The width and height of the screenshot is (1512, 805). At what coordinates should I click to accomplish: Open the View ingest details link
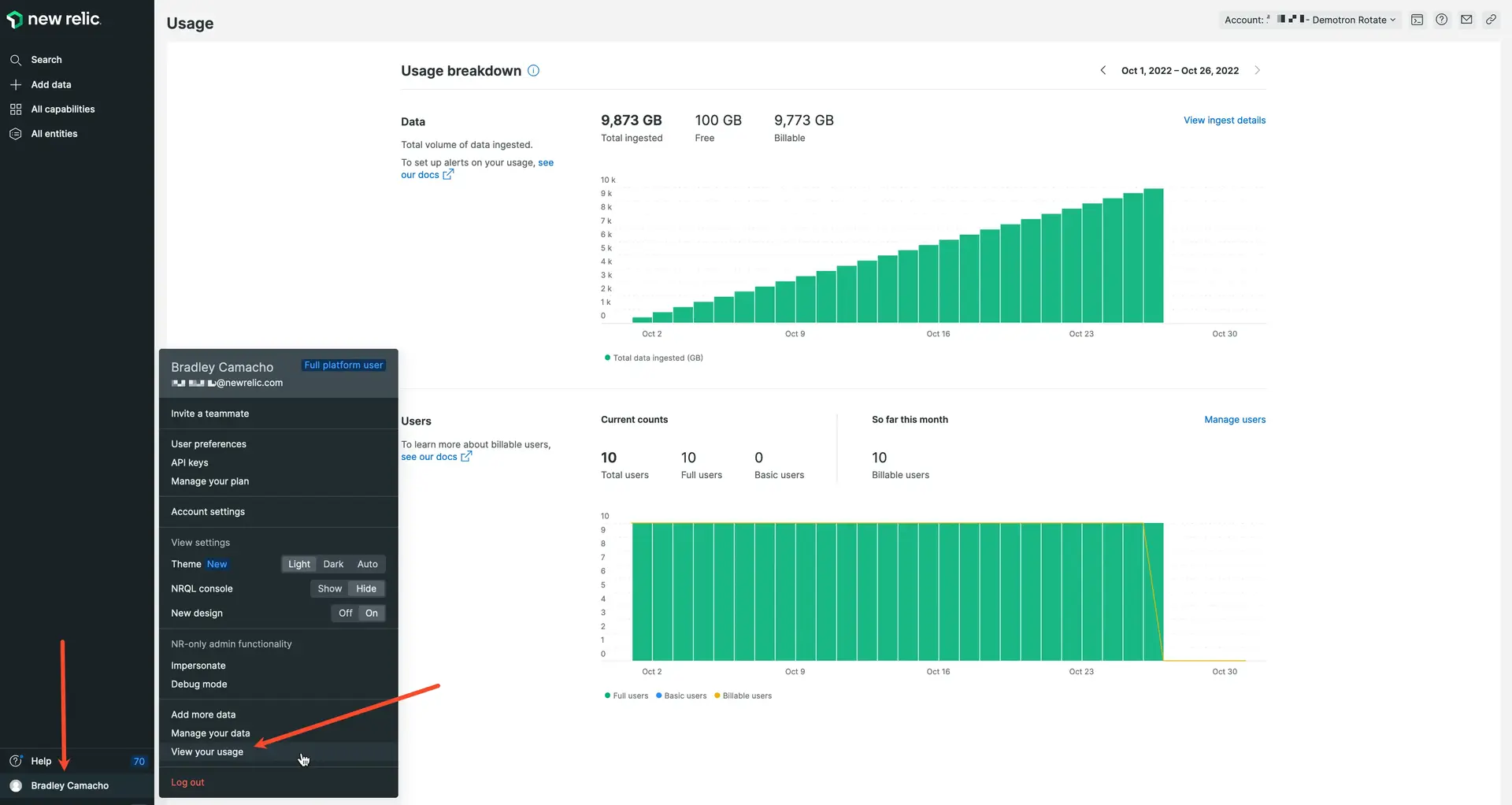coord(1224,121)
